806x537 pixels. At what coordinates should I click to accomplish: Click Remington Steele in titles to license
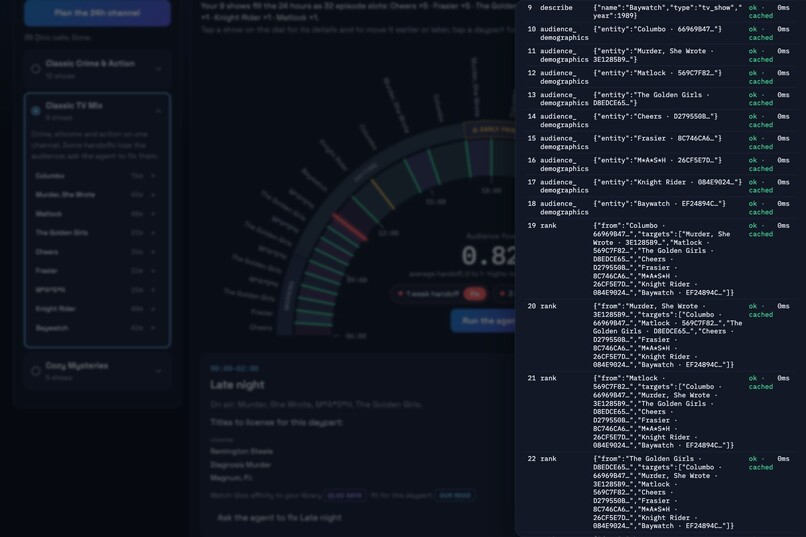coord(242,451)
